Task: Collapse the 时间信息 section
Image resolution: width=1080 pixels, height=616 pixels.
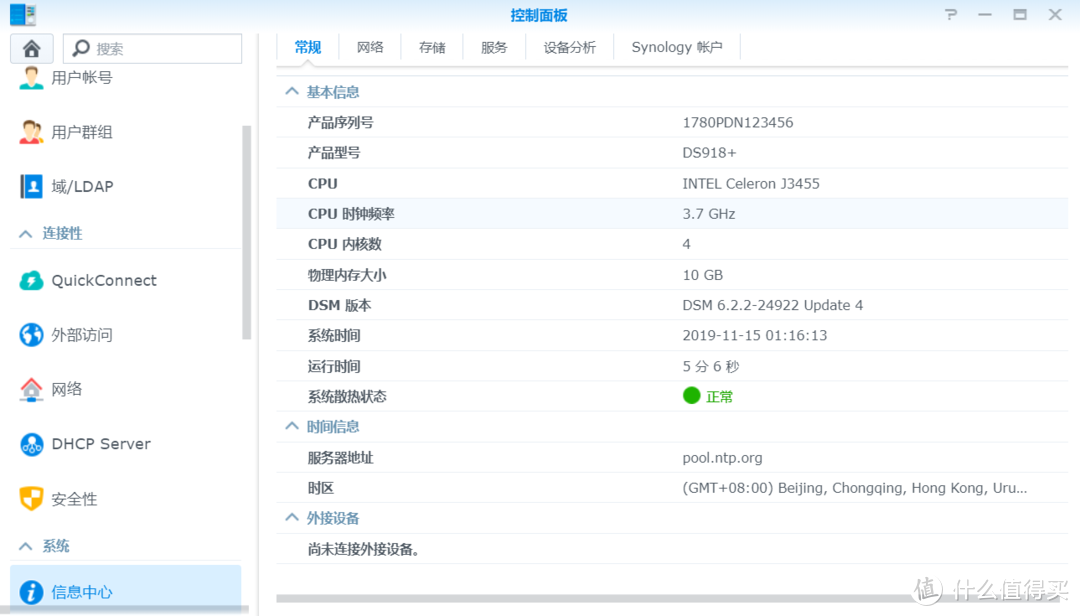Action: [290, 426]
